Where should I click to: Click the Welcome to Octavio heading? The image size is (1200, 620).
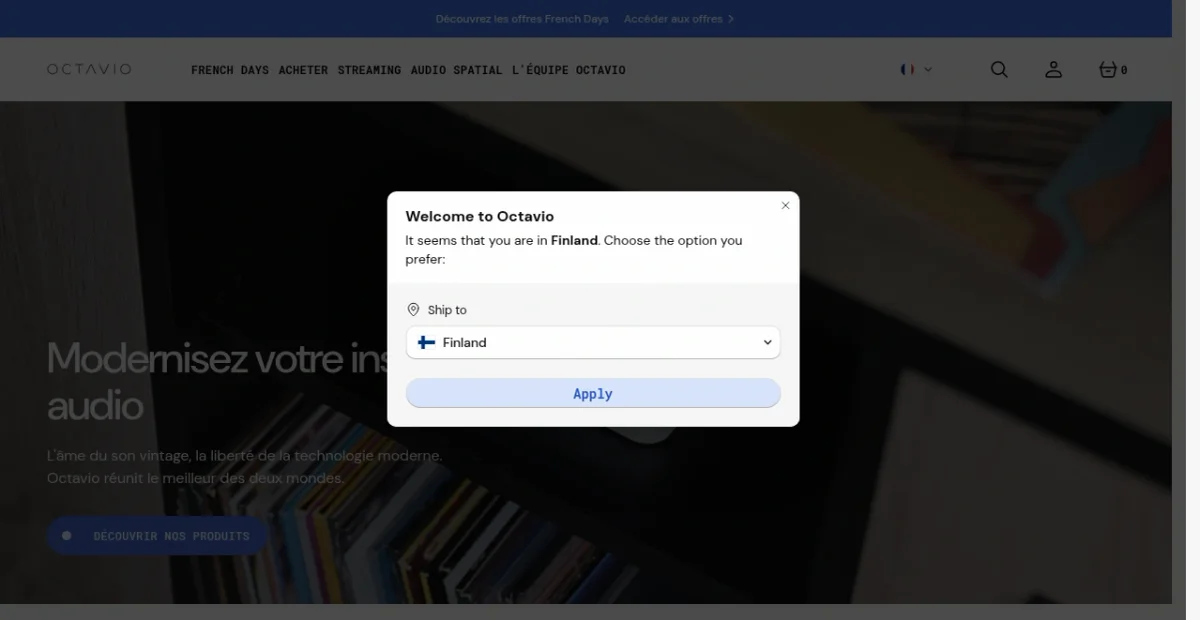coord(479,216)
